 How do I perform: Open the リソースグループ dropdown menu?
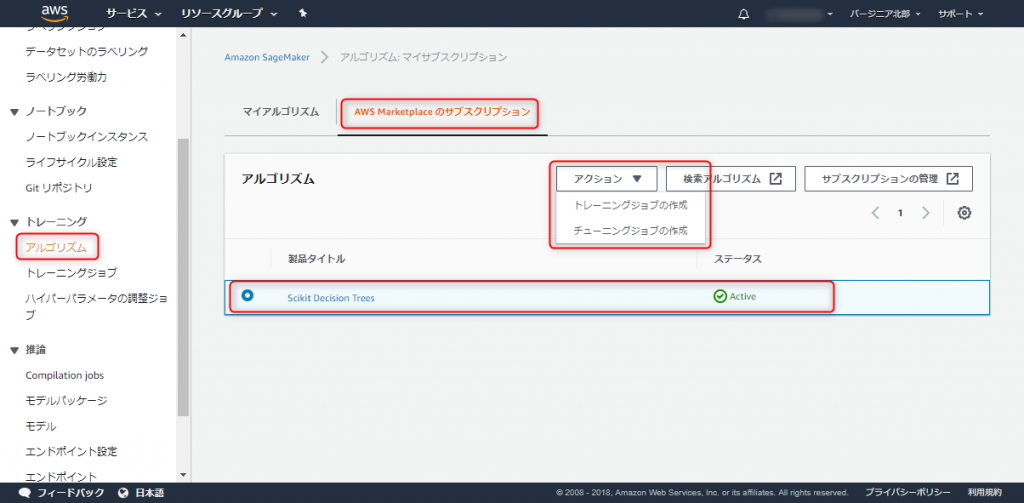(229, 14)
